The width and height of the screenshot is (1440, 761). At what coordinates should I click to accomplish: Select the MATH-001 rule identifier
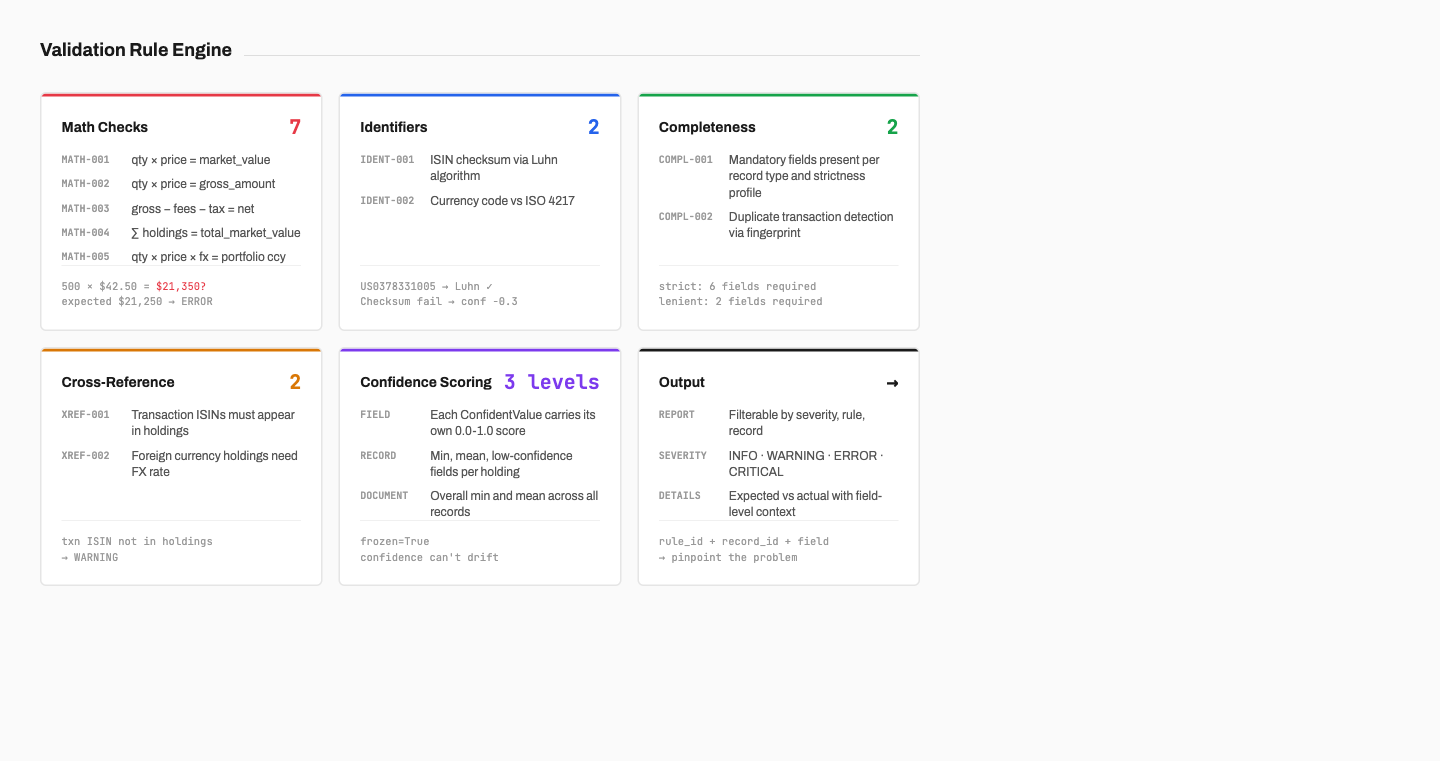pyautogui.click(x=85, y=159)
